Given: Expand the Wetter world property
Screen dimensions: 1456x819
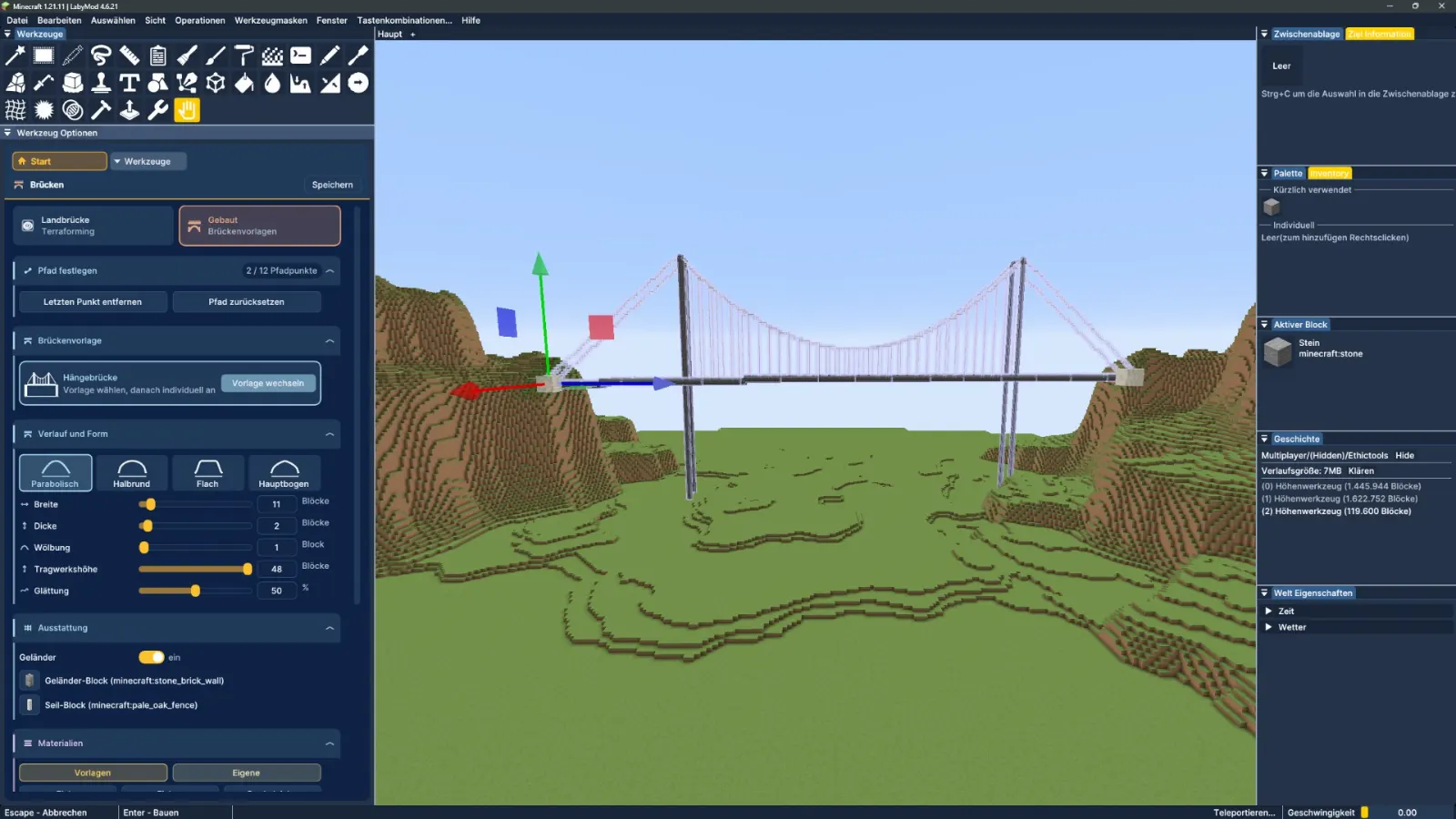Looking at the screenshot, I should click(1269, 627).
